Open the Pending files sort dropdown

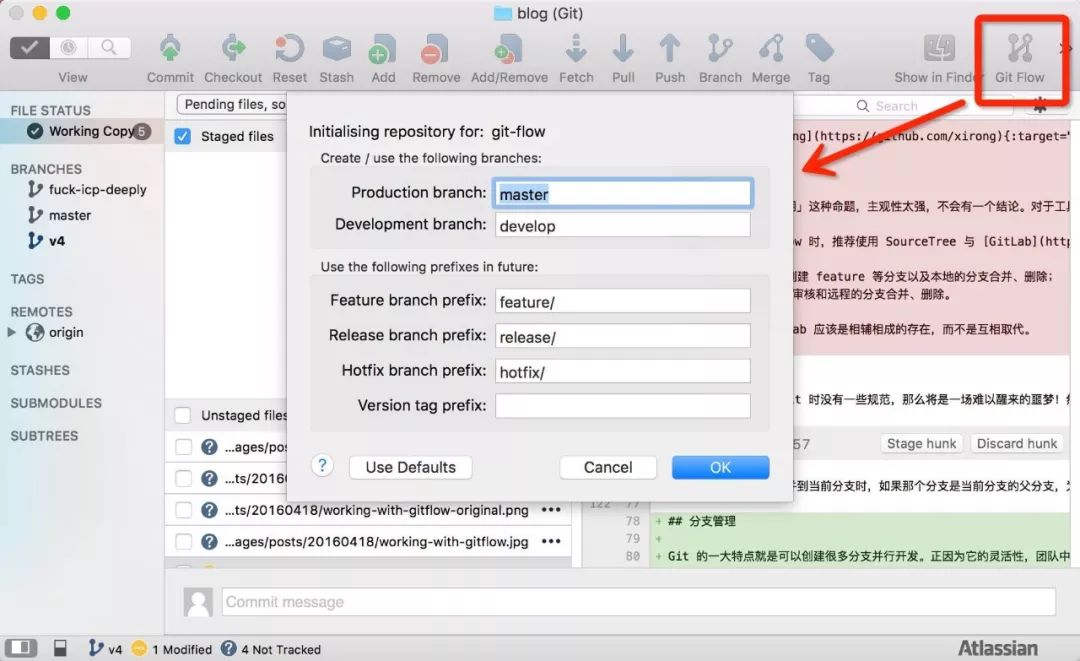[232, 105]
